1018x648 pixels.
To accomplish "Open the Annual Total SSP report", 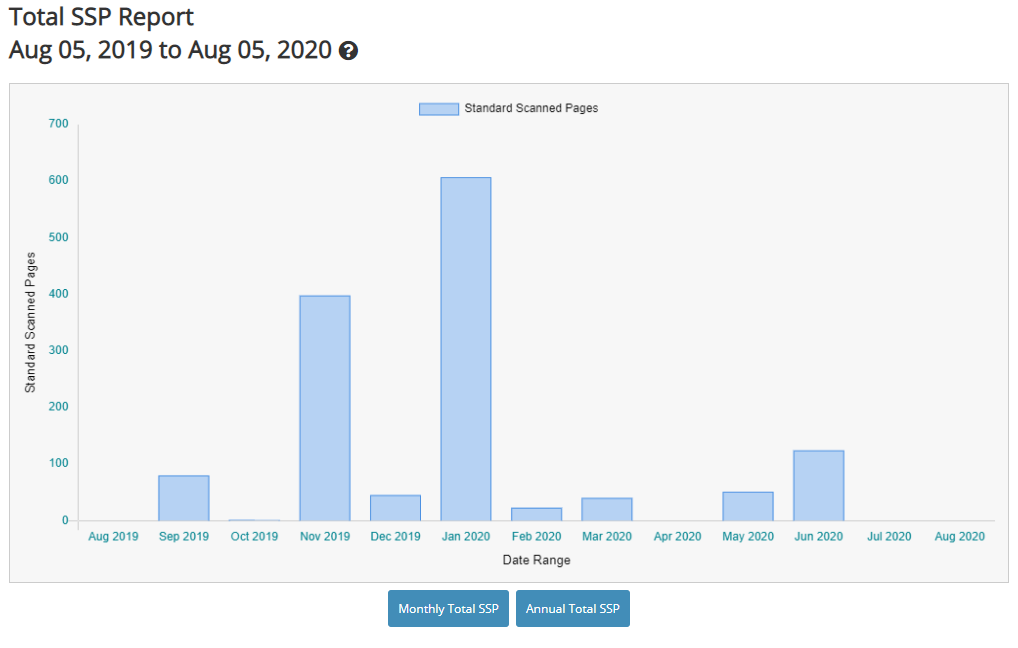I will click(x=573, y=609).
